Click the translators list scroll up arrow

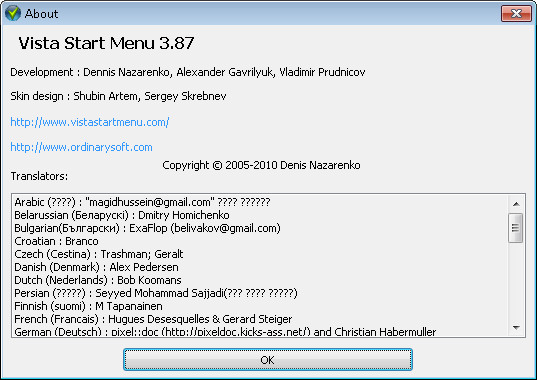[x=516, y=204]
